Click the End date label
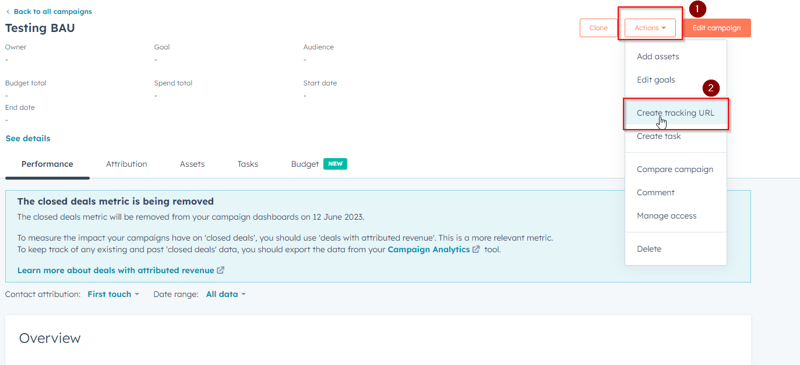800x365 pixels. pos(20,108)
